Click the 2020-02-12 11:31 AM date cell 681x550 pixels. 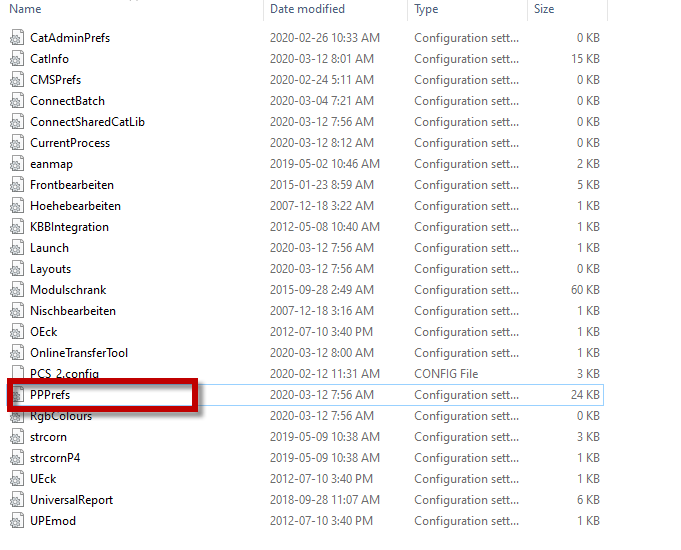click(x=324, y=374)
